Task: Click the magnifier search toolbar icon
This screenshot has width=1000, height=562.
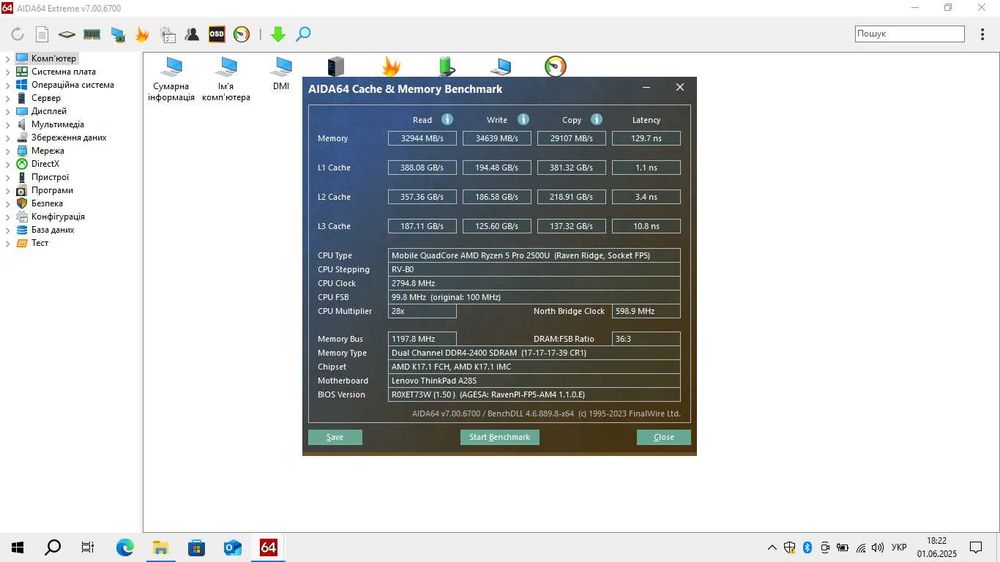Action: tap(304, 34)
